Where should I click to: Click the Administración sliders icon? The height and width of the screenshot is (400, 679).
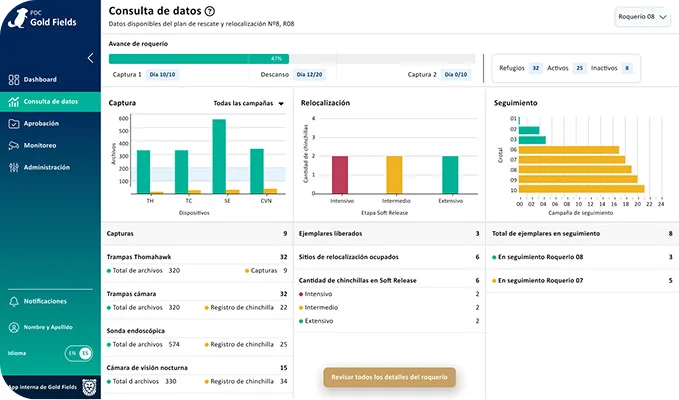coord(14,168)
